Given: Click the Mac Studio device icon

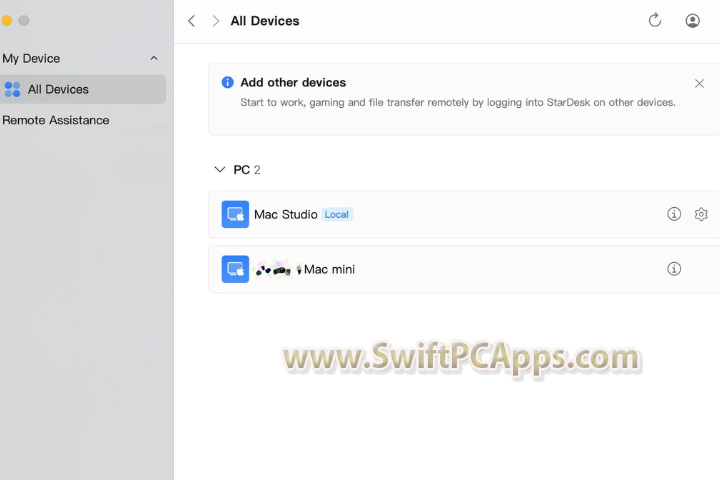Looking at the screenshot, I should (235, 214).
